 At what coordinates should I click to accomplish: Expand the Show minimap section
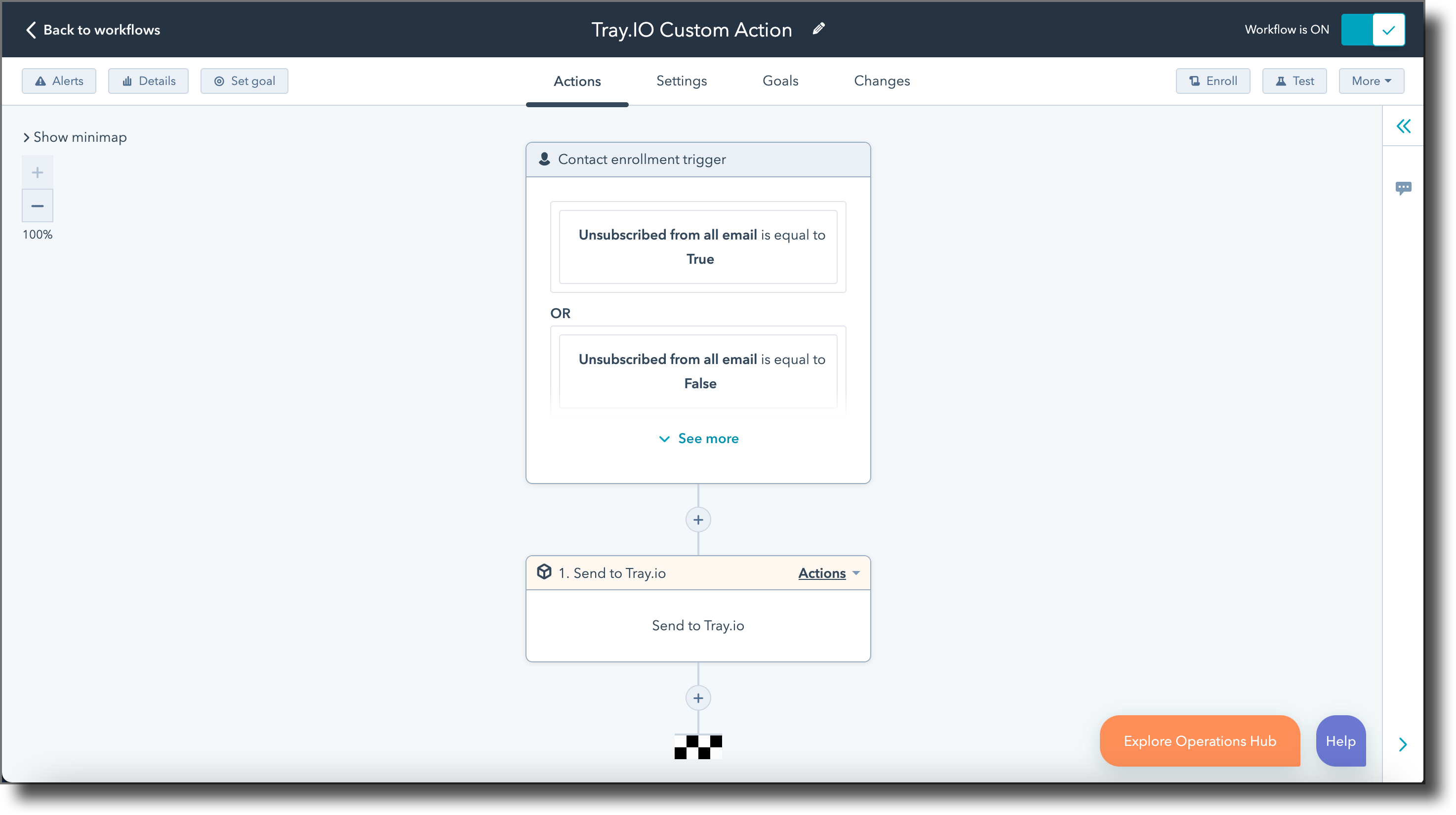(74, 137)
